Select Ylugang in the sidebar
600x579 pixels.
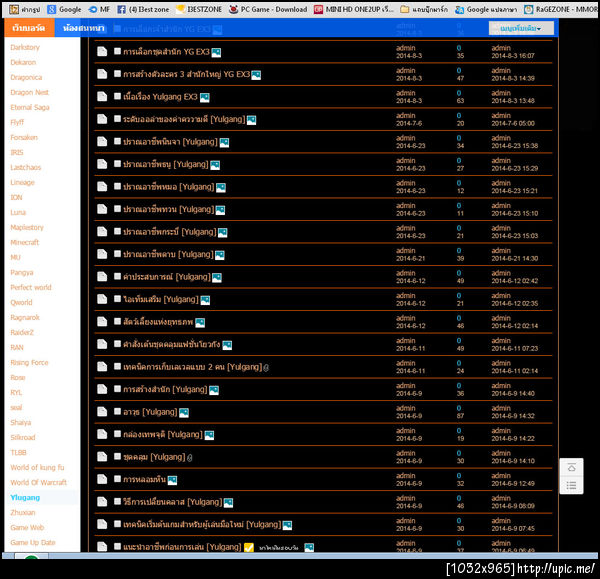coord(25,497)
